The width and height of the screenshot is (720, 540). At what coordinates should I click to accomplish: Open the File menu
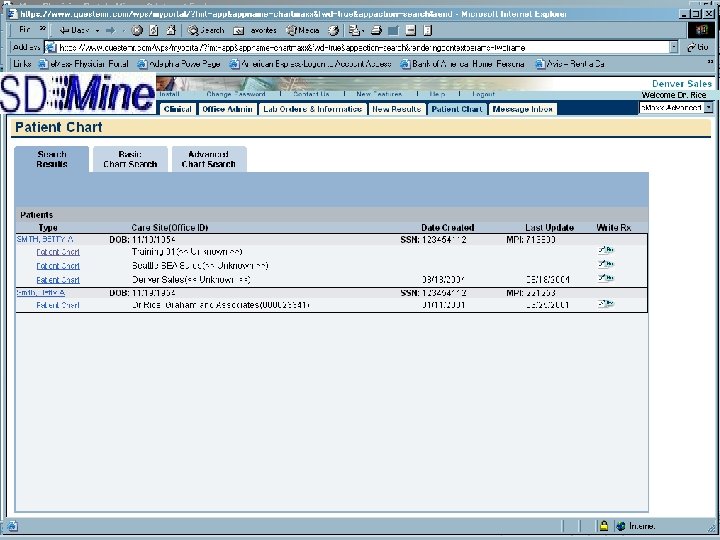24,30
